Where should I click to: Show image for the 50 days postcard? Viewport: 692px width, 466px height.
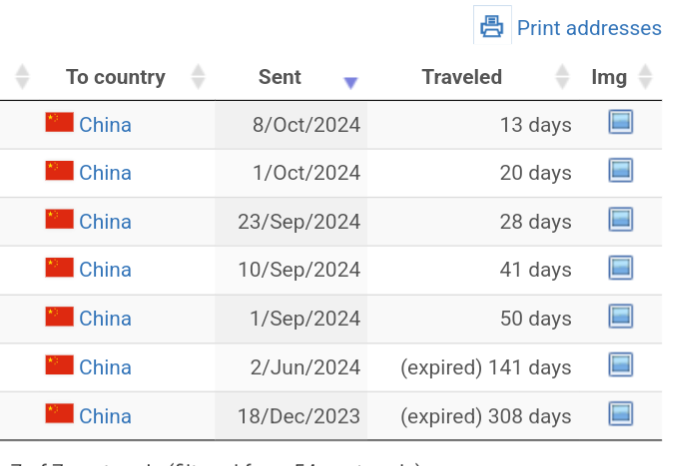coord(621,316)
